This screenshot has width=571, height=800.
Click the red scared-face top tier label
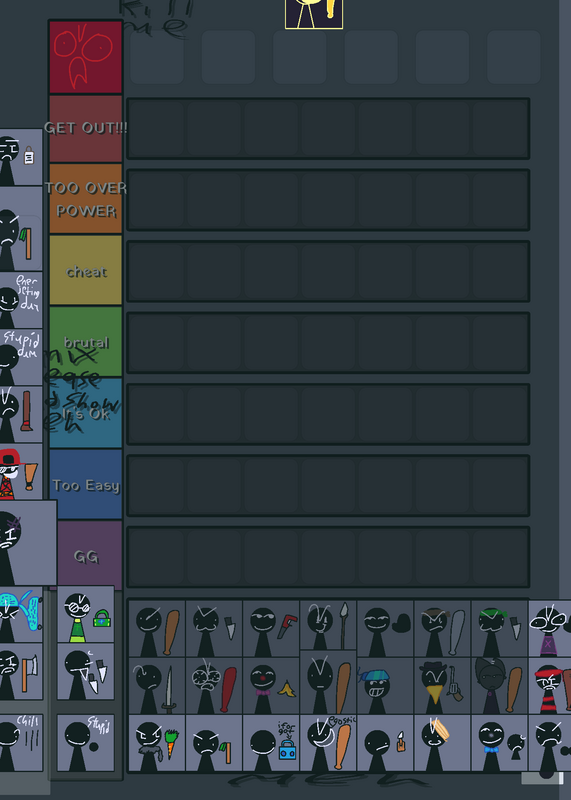(x=86, y=57)
